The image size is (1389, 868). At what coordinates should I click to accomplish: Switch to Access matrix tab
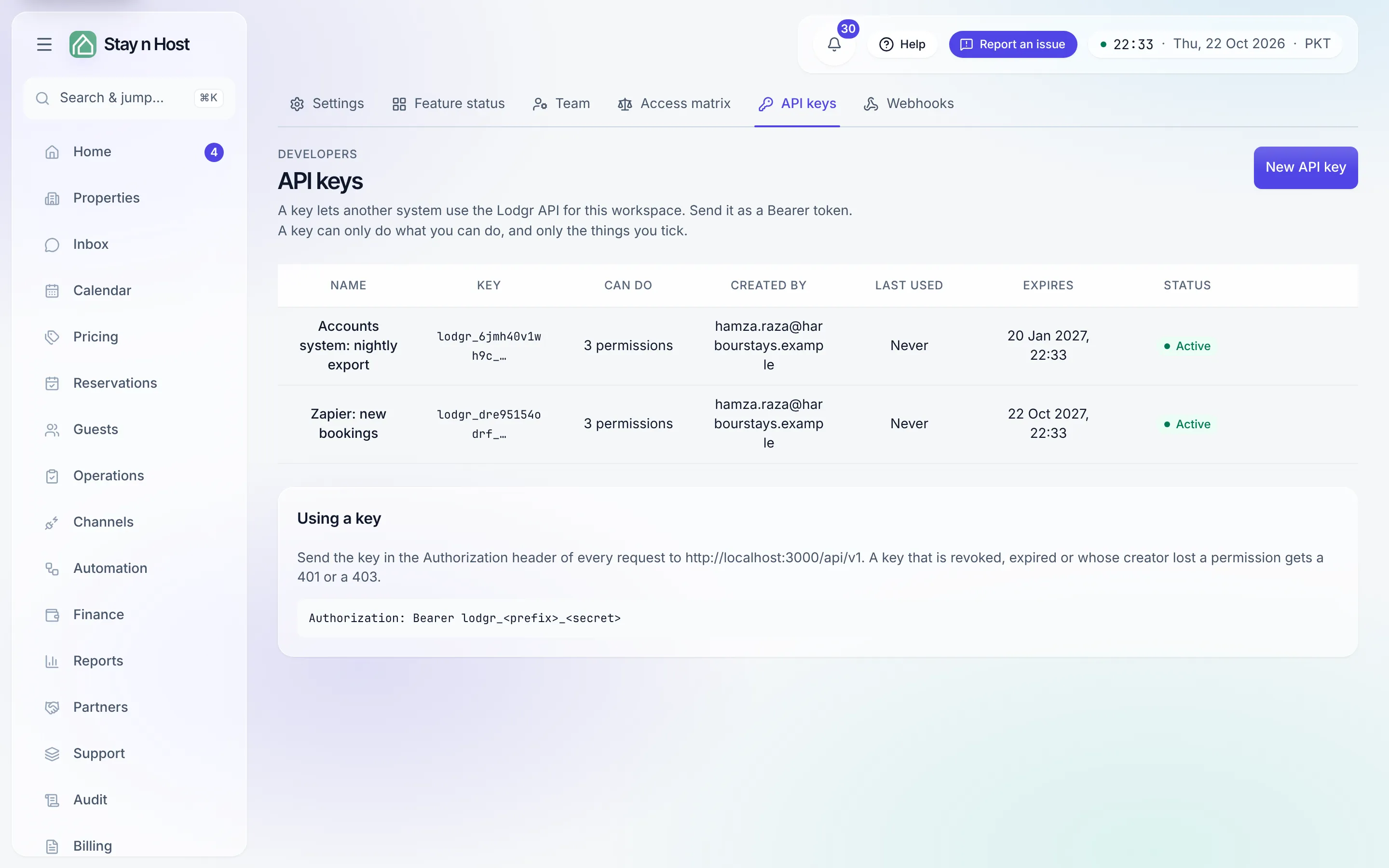point(674,103)
